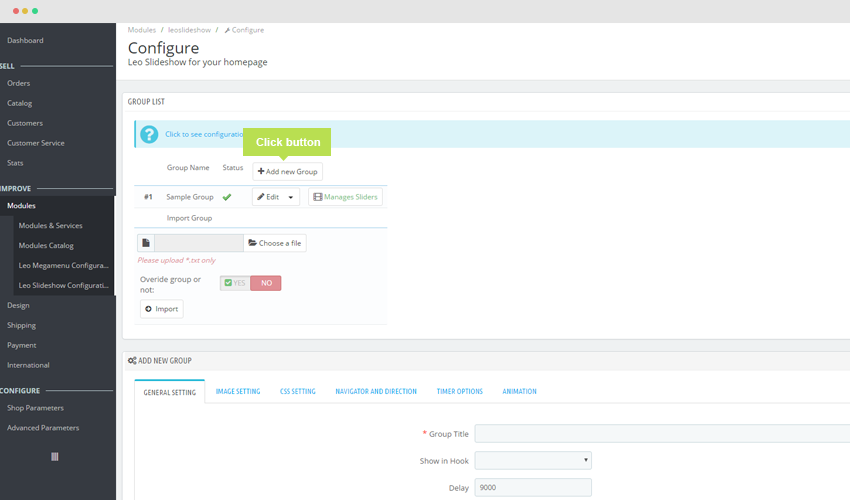
Task: Open Catalog in the sidebar
Action: coord(20,103)
